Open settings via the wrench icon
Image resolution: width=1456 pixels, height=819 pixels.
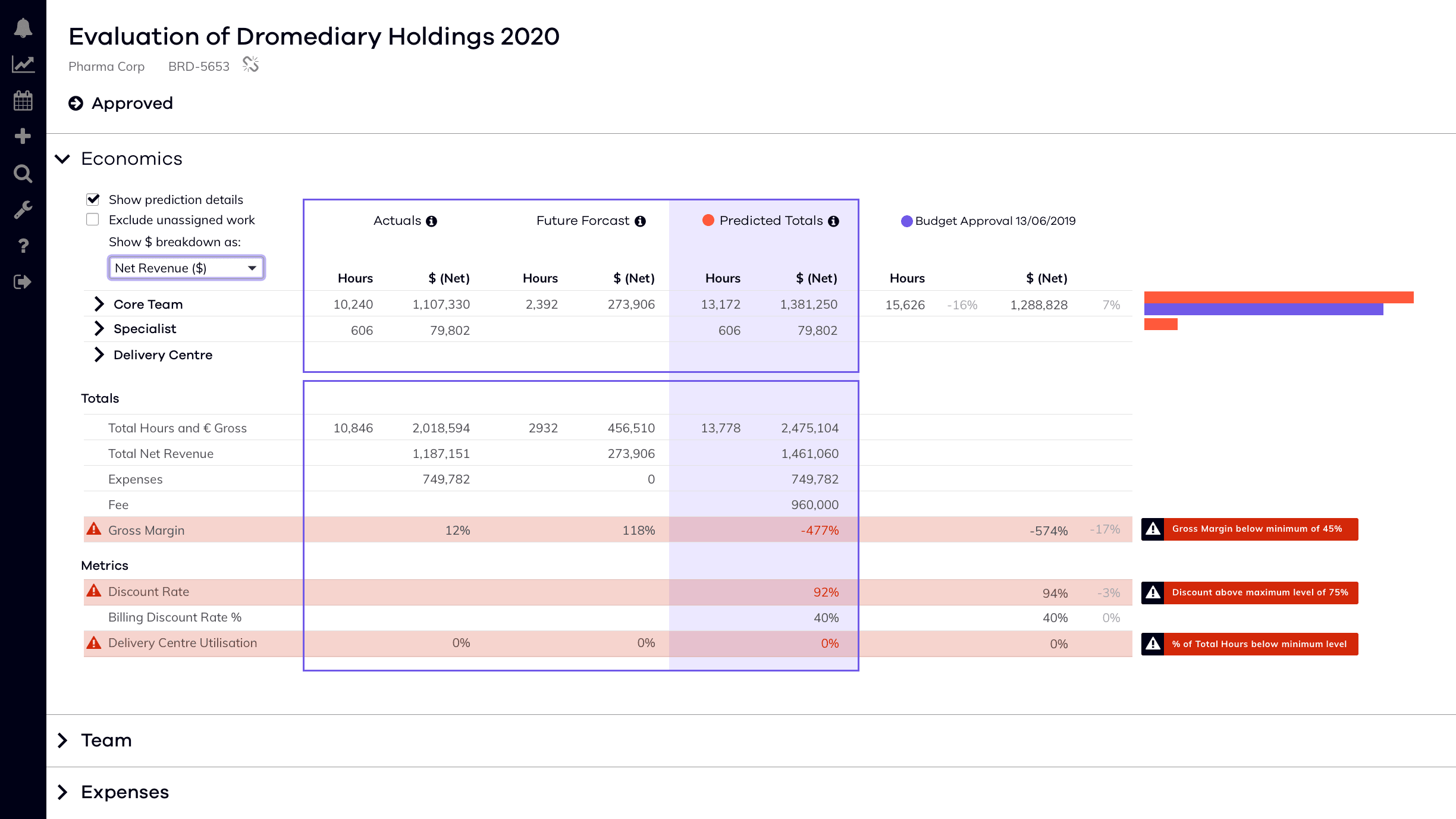tap(23, 209)
